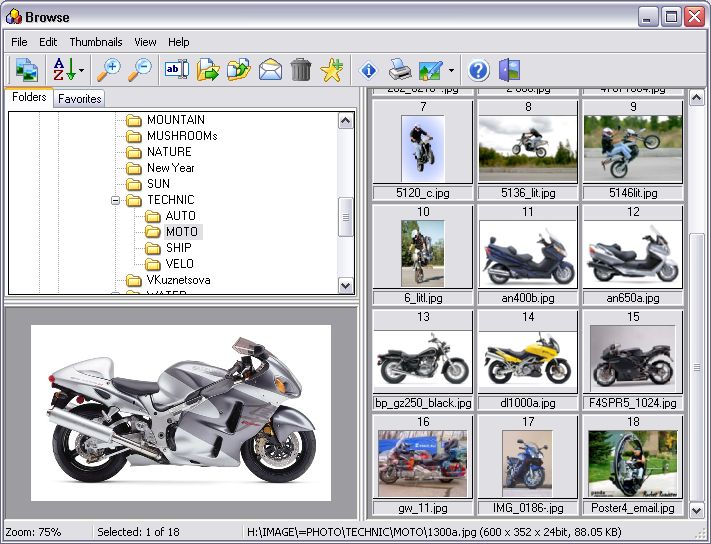The height and width of the screenshot is (544, 711).
Task: Open the Thumbnails menu
Action: click(x=96, y=42)
